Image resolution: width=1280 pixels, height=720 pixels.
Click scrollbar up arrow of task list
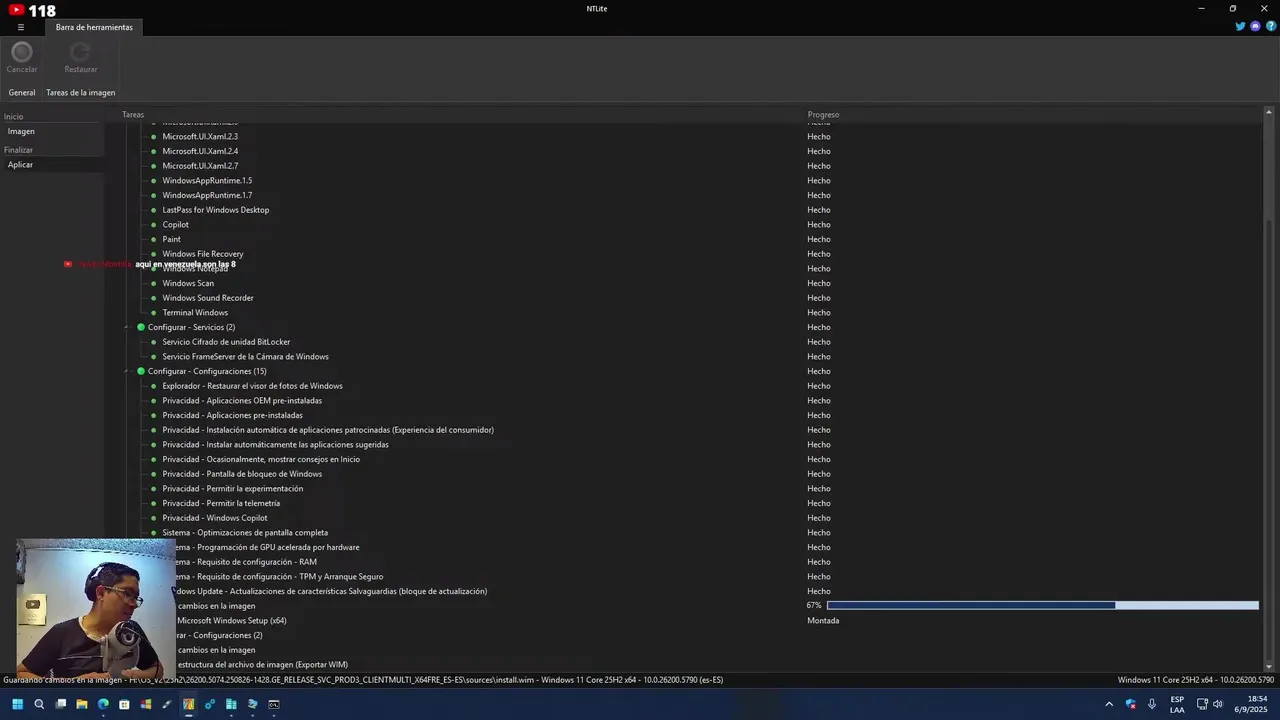click(1269, 112)
